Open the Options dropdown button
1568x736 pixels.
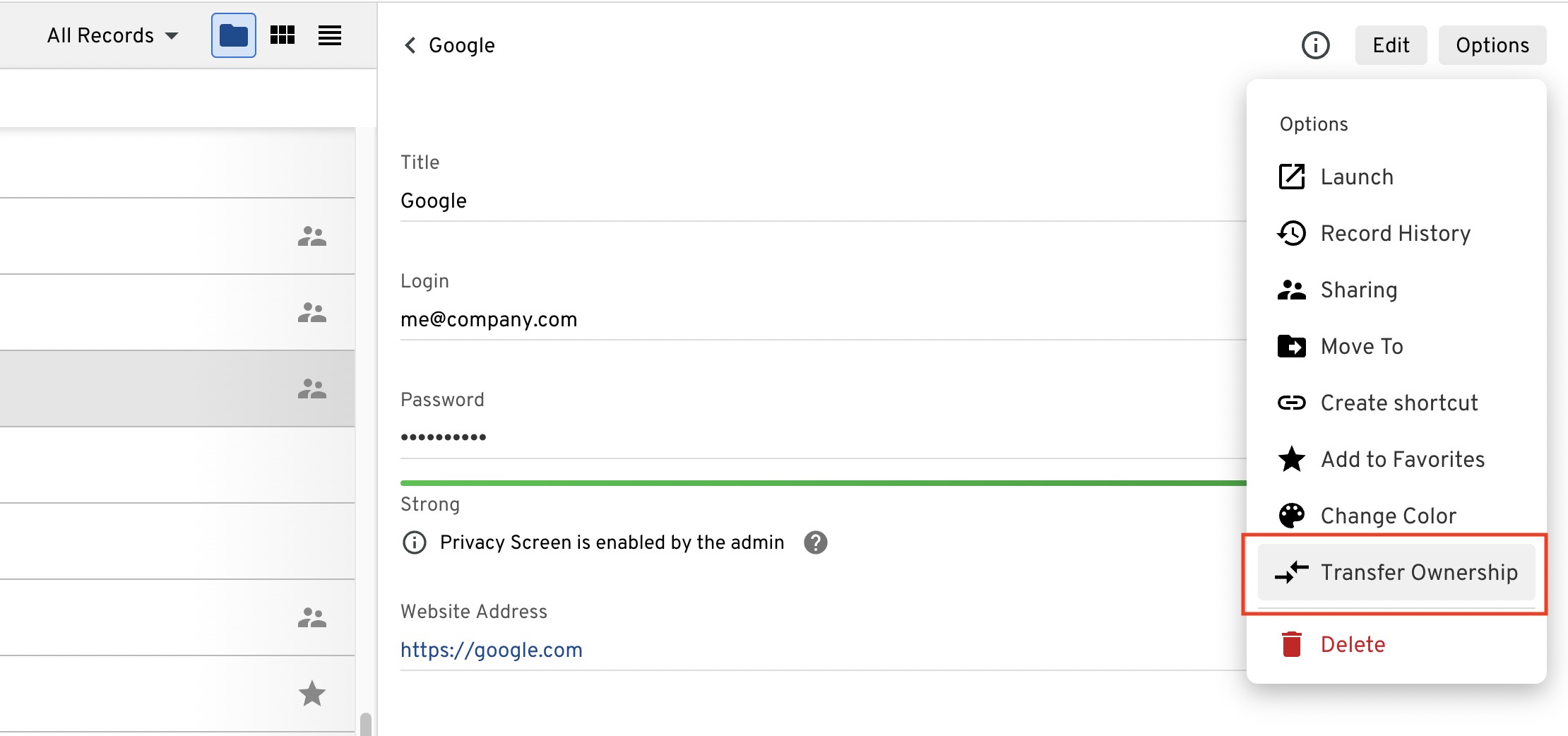click(x=1492, y=45)
